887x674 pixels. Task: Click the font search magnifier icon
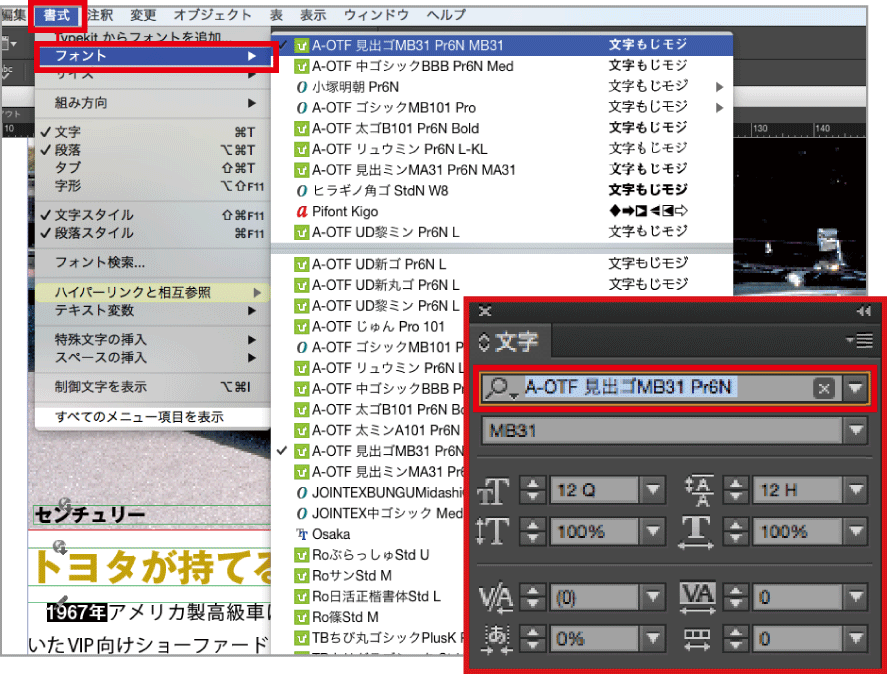click(x=500, y=388)
